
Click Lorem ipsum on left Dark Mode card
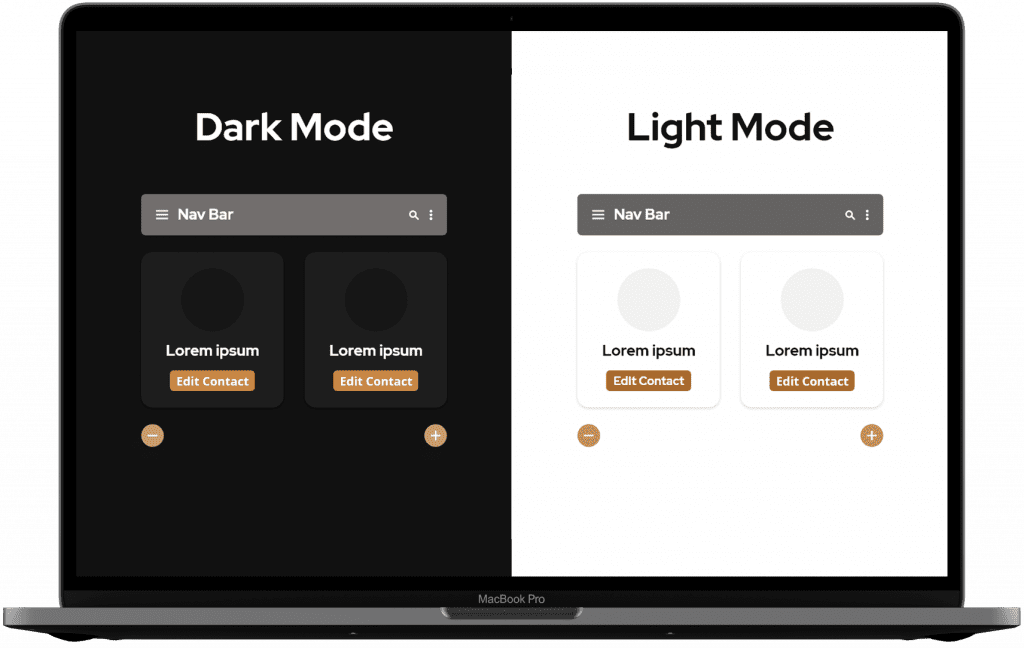(x=212, y=351)
